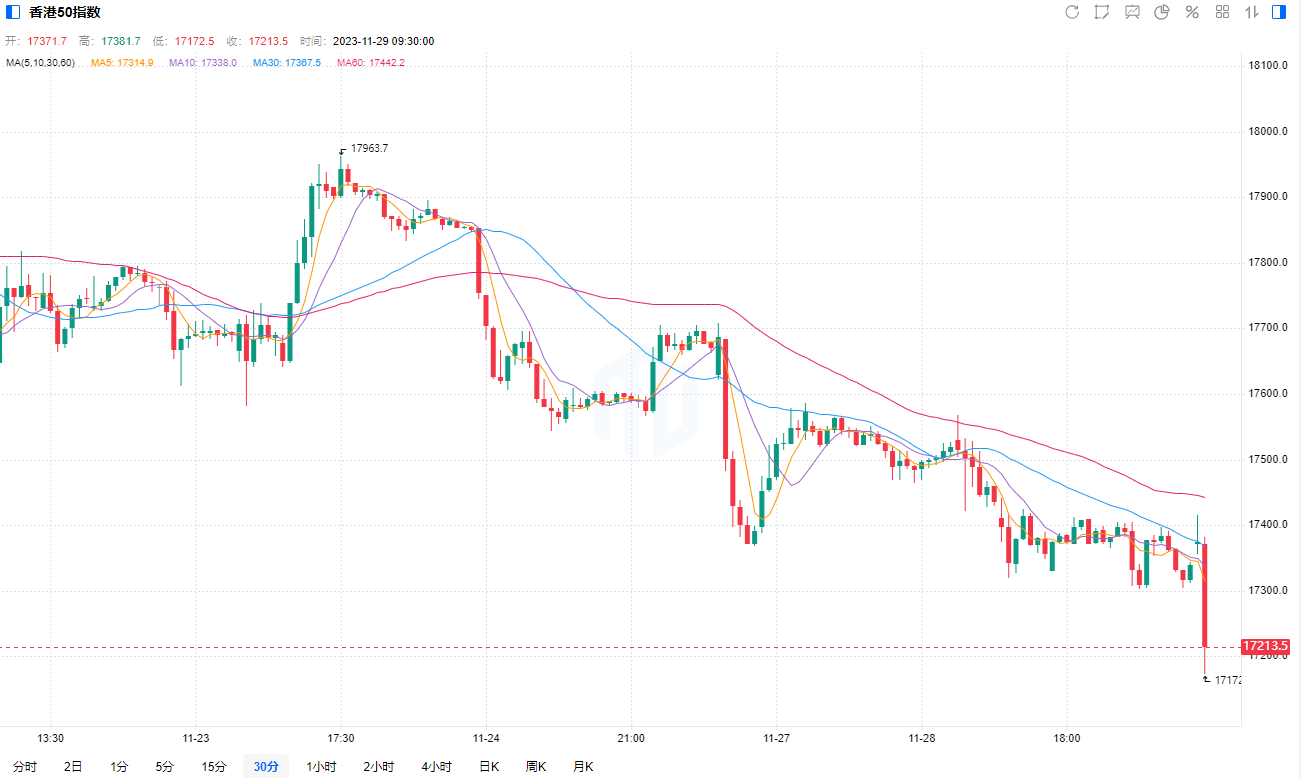Screen dimensions: 1301x779
Task: Switch to the 分时 period tab
Action: tap(25, 767)
